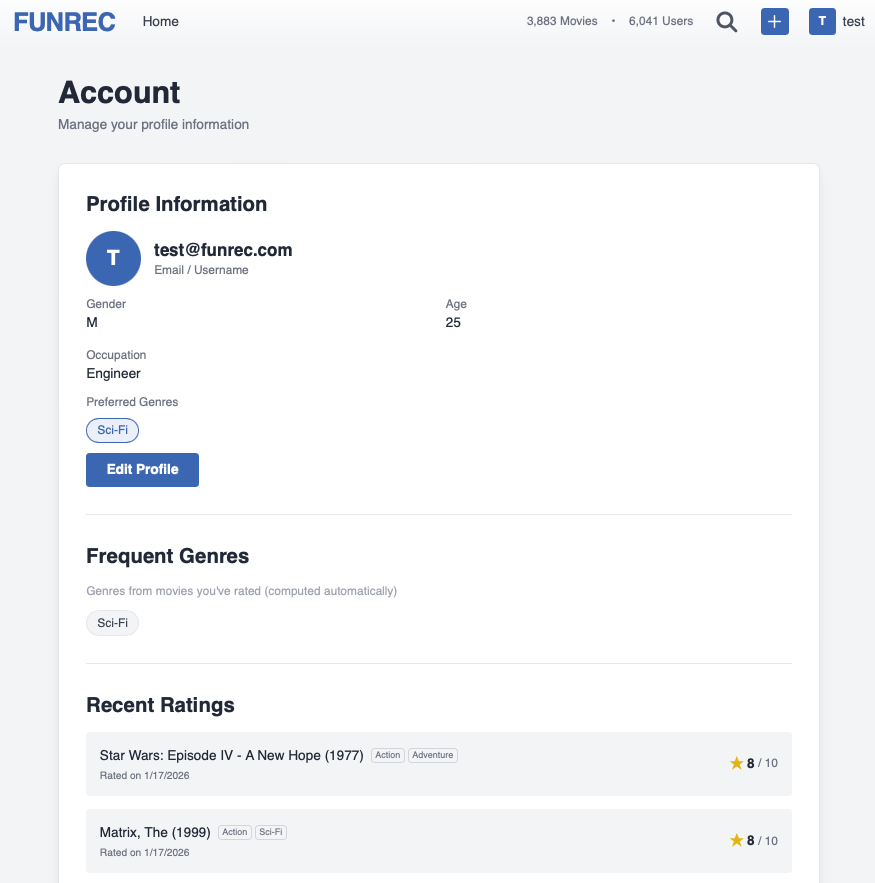The height and width of the screenshot is (883, 875).
Task: Open the user avatar menu beside test
Action: coord(822,22)
